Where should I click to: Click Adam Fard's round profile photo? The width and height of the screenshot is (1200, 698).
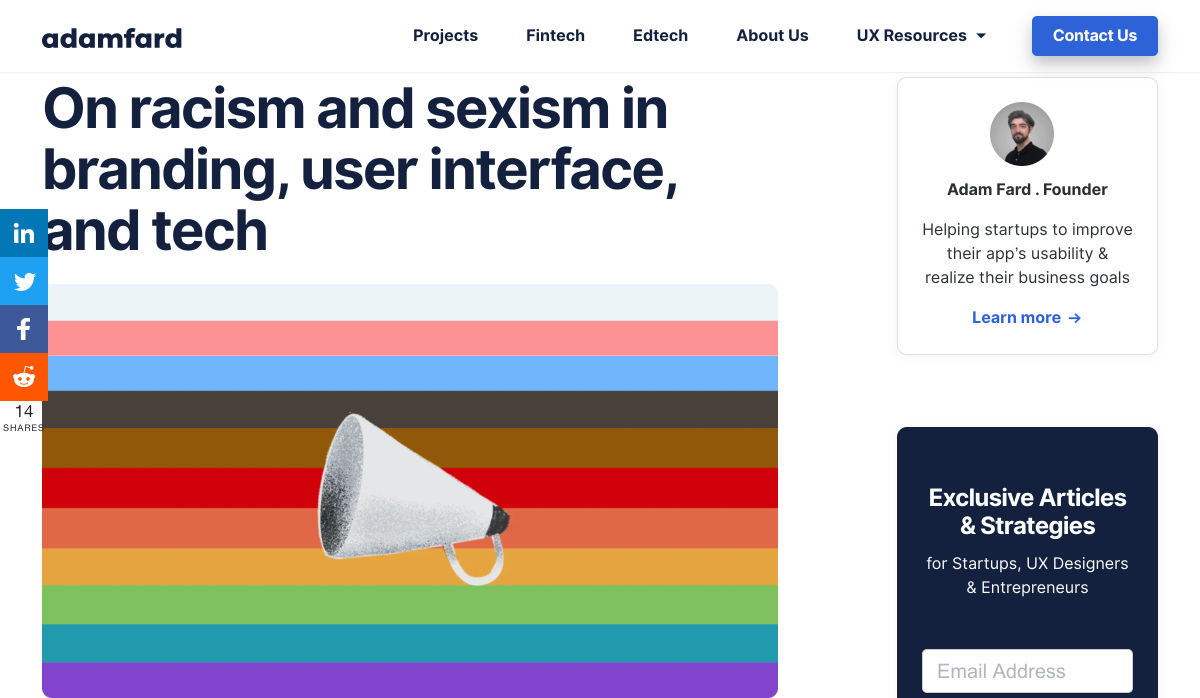pos(1021,134)
